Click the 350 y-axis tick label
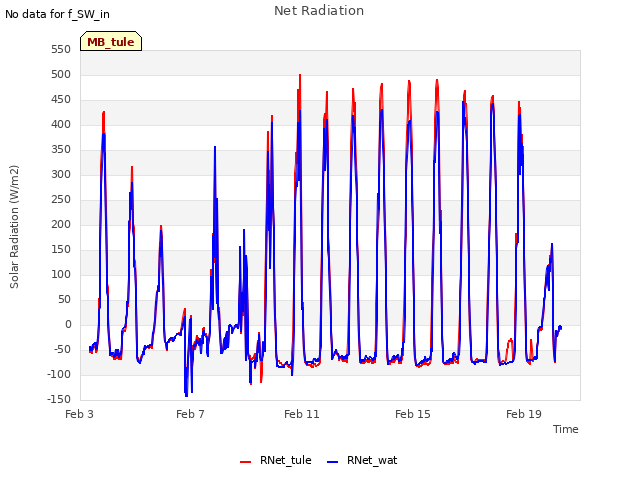The height and width of the screenshot is (480, 640). (x=61, y=149)
